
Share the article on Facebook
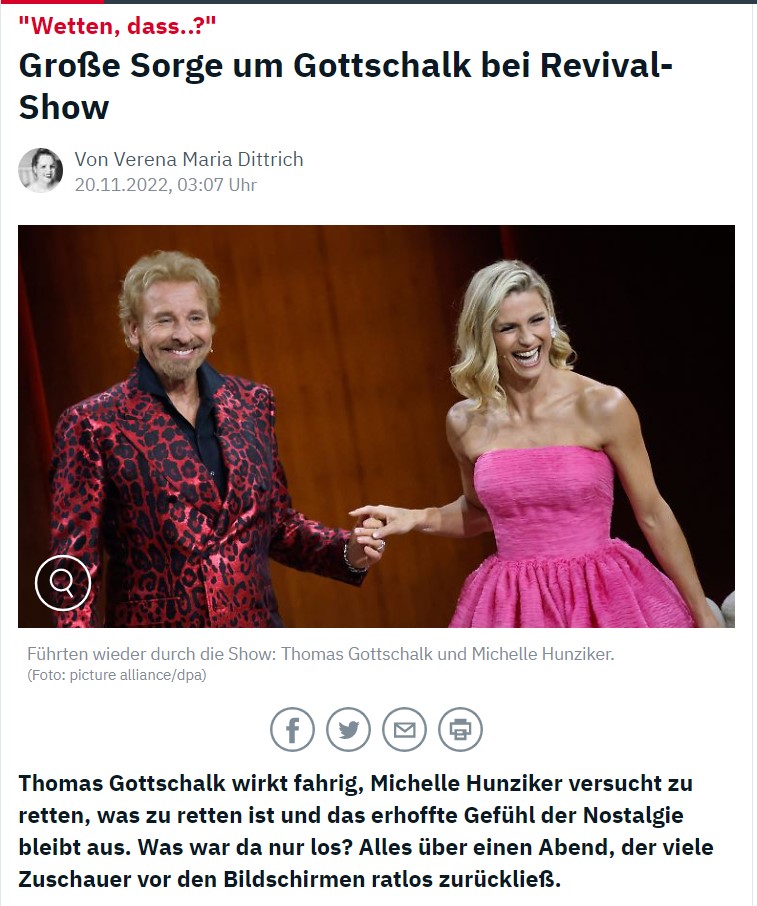pyautogui.click(x=292, y=729)
